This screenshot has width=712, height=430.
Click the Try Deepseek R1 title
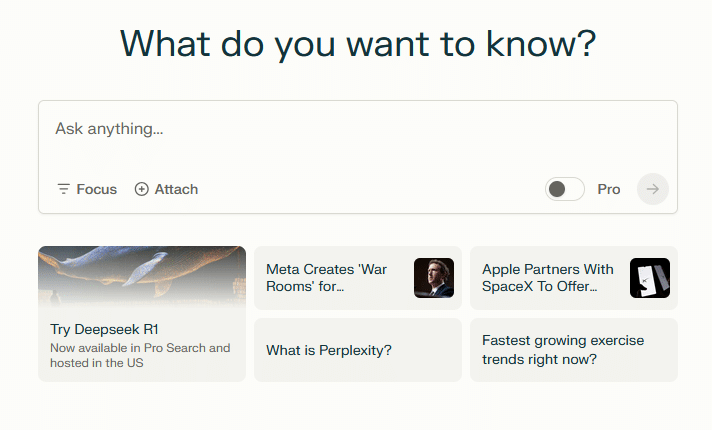105,329
